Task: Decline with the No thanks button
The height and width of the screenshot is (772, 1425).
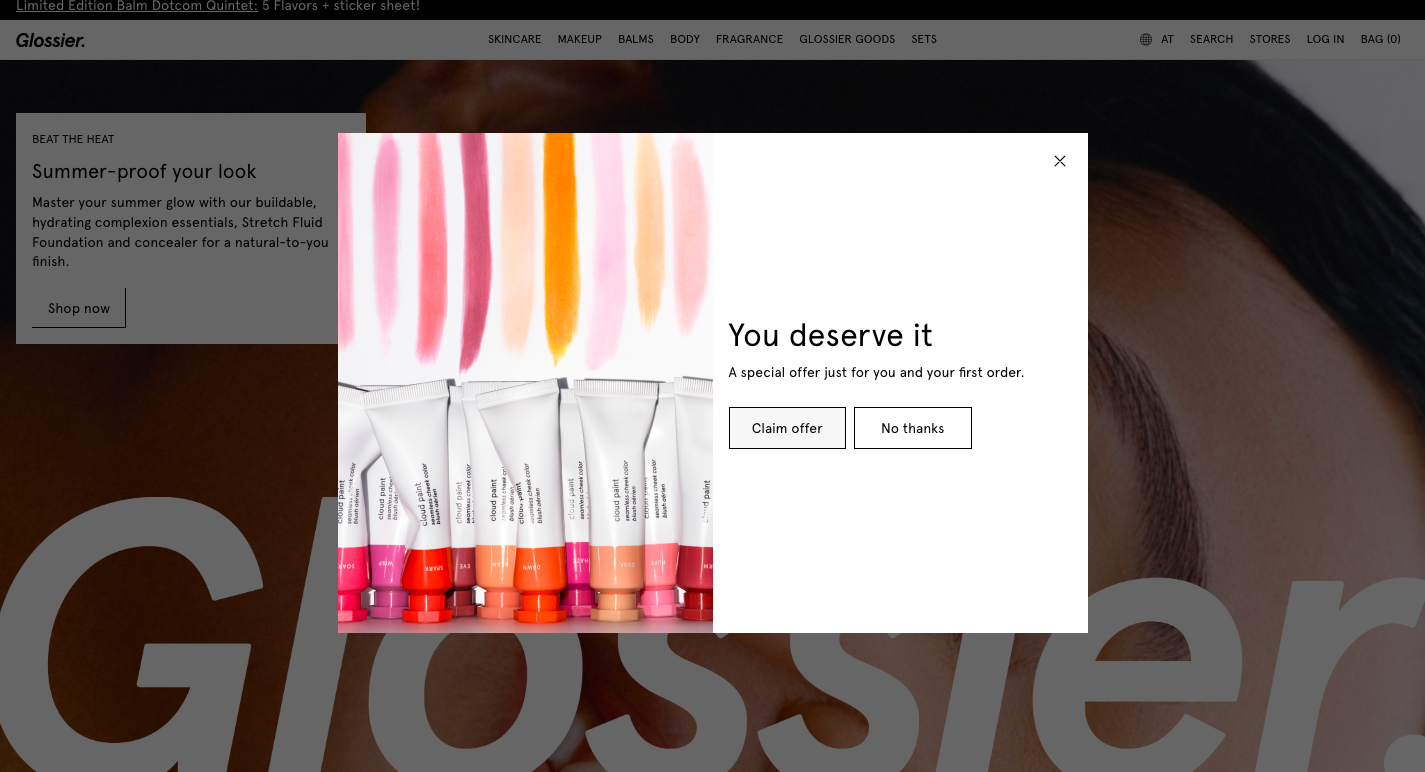Action: coord(913,428)
